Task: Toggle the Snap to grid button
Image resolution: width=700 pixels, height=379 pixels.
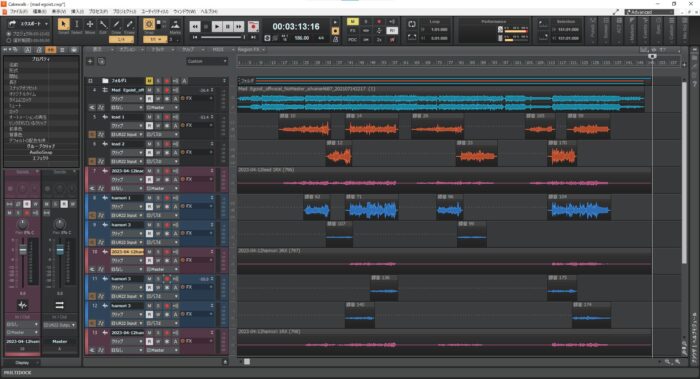Action: click(149, 24)
